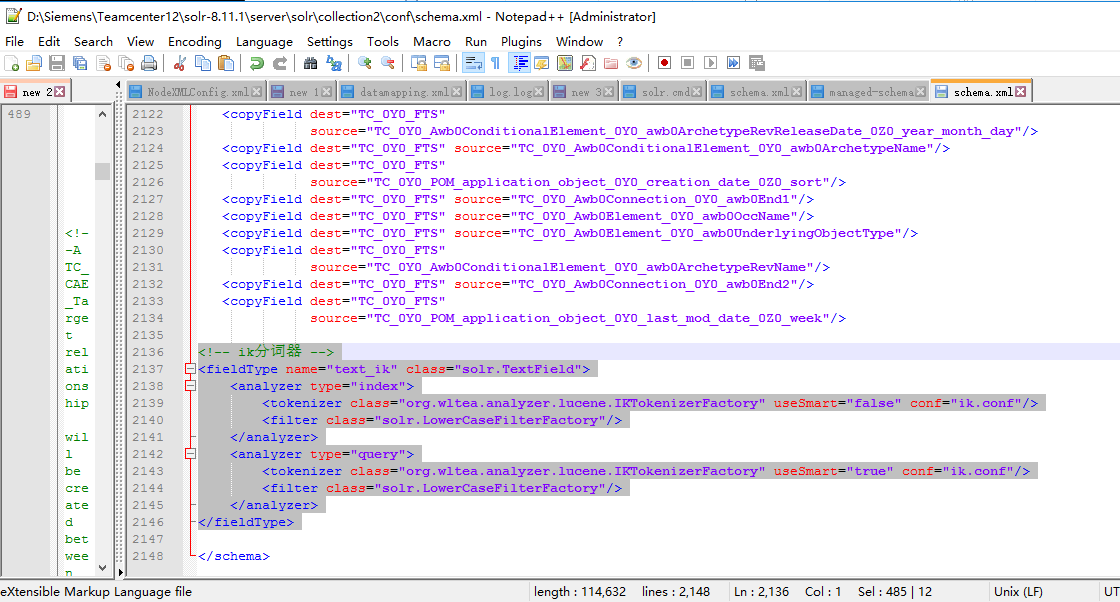Click the Open file folder icon

pyautogui.click(x=34, y=64)
